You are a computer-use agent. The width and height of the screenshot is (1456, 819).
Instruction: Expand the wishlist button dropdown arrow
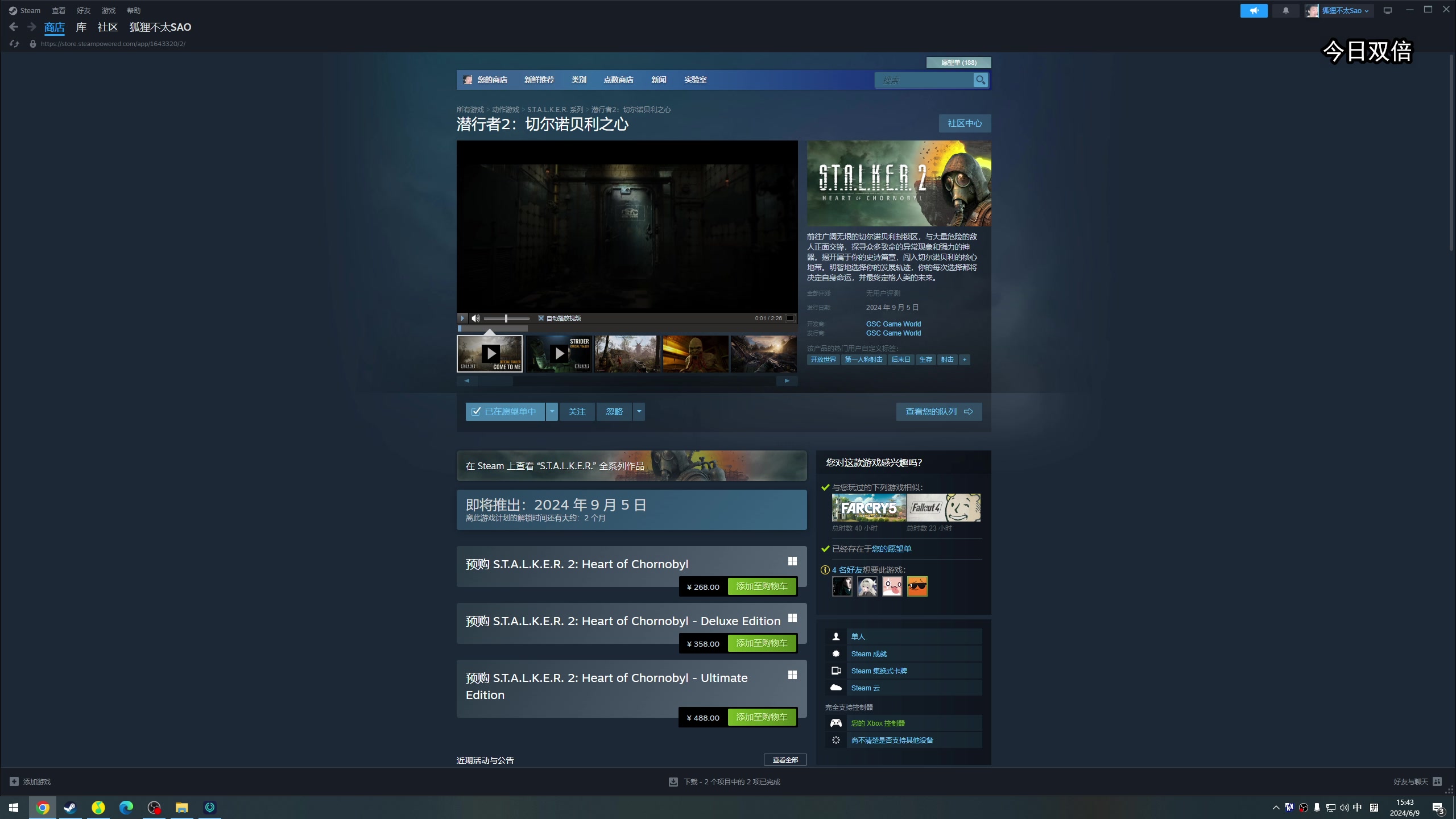pyautogui.click(x=552, y=411)
